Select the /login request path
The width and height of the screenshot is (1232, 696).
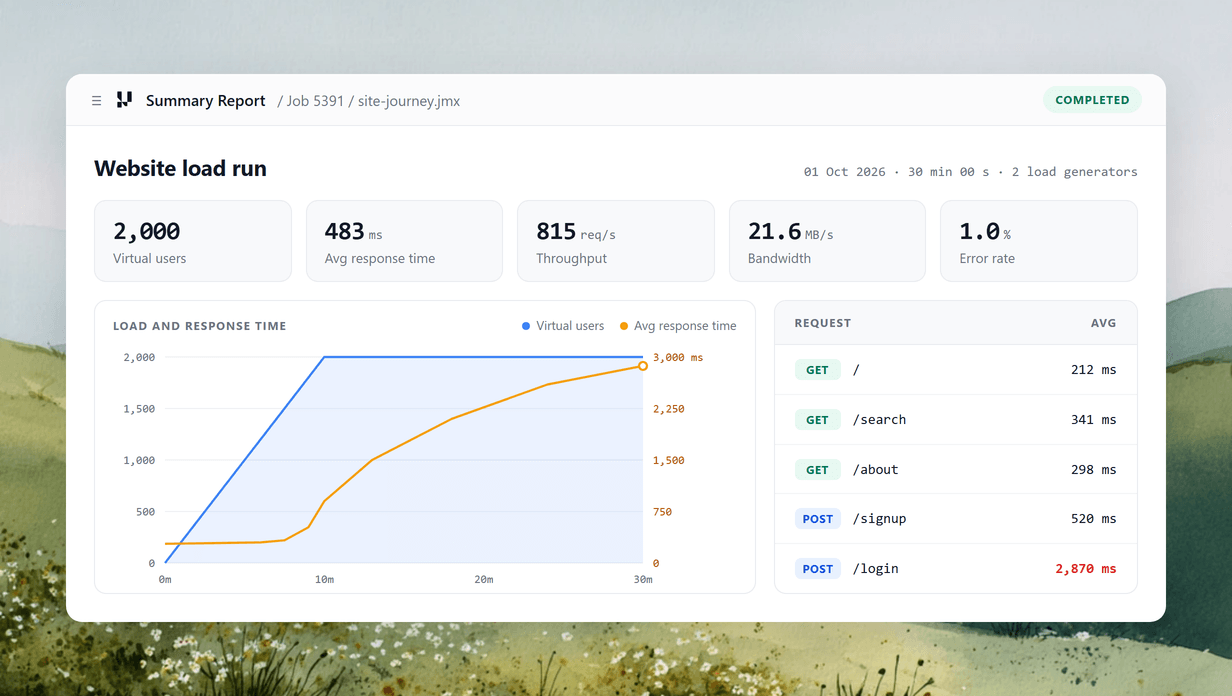tap(875, 569)
